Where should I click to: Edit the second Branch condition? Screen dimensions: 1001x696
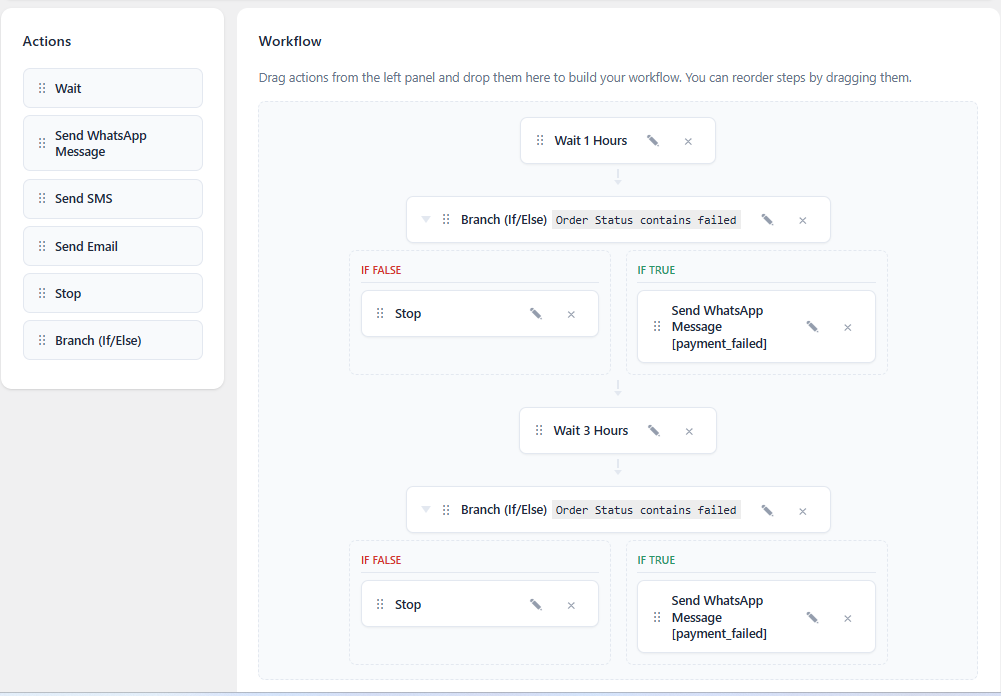tap(767, 510)
